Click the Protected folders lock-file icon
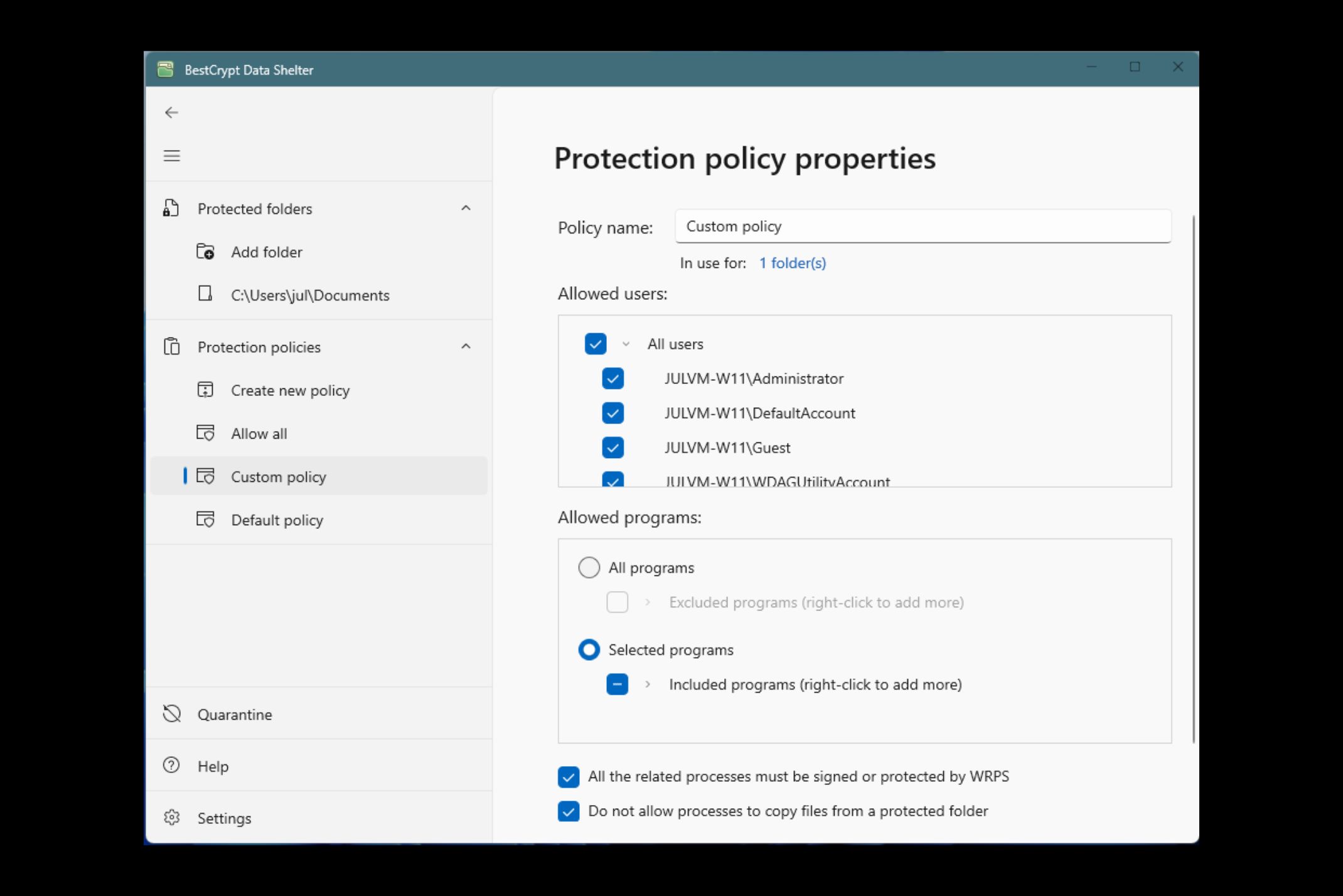1343x896 pixels. point(171,208)
